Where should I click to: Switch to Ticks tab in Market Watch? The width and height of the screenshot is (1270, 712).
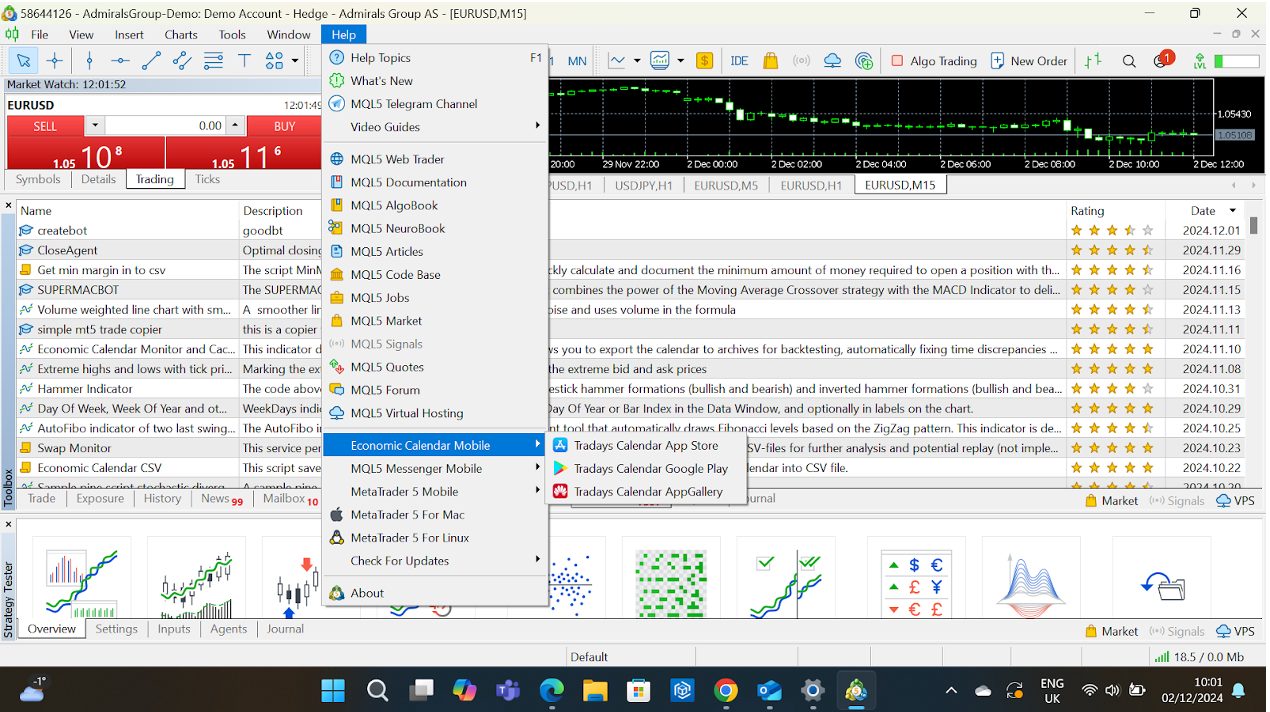(x=207, y=179)
